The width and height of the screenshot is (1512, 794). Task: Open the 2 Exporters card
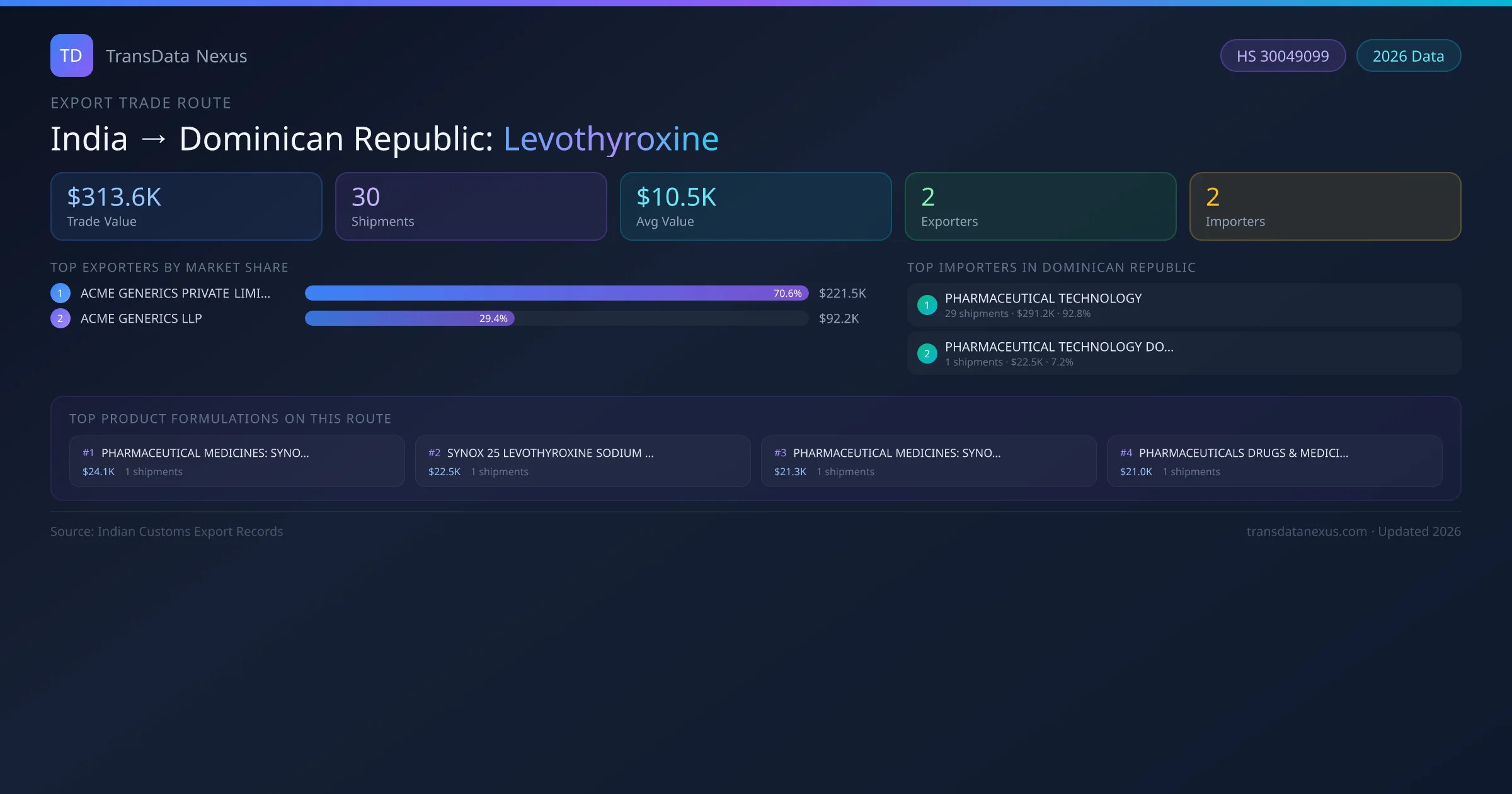(1040, 206)
